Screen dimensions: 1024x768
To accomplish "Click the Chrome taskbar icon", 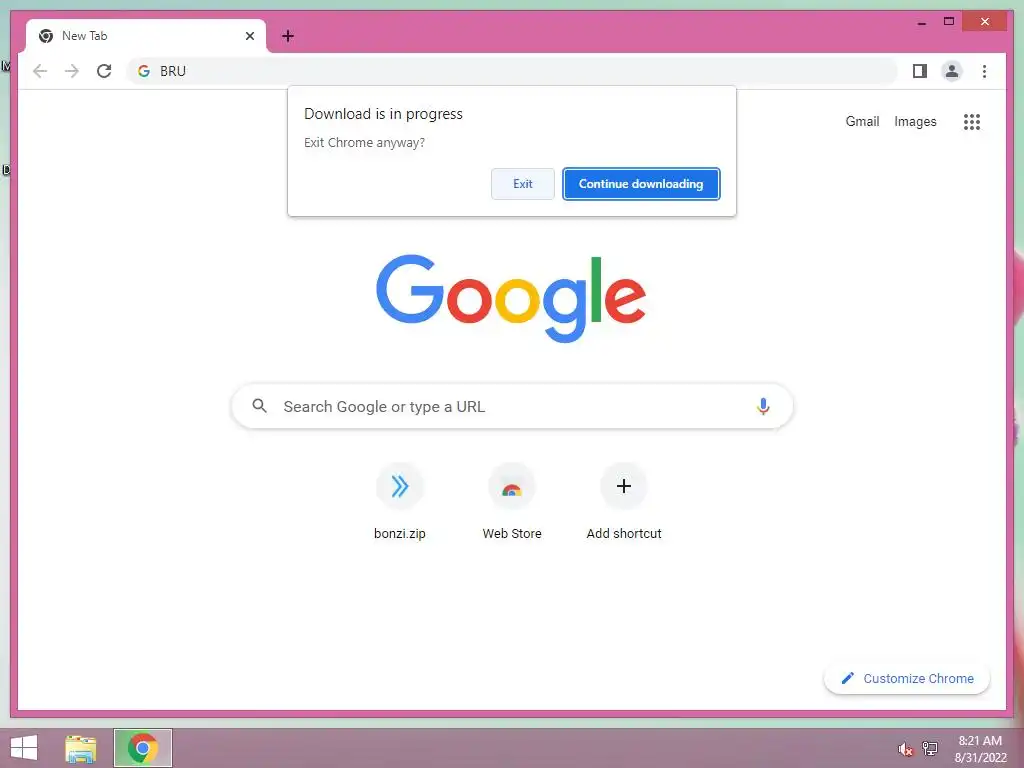I will click(x=142, y=748).
